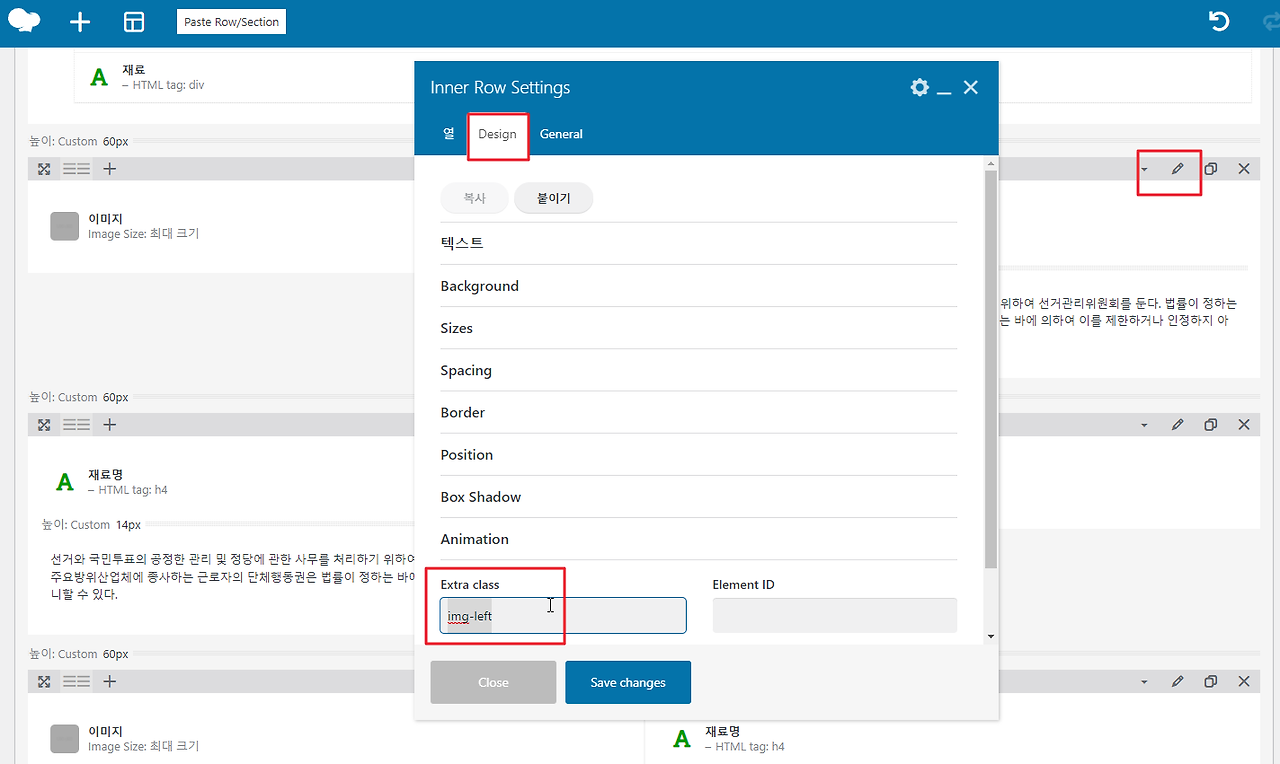This screenshot has height=764, width=1280.
Task: Edit the top inner row with the pencil
Action: 1177,169
